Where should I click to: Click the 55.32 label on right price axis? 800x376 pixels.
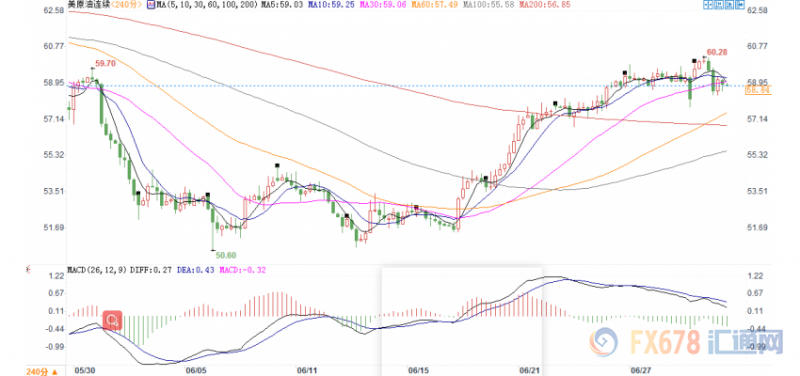756,155
